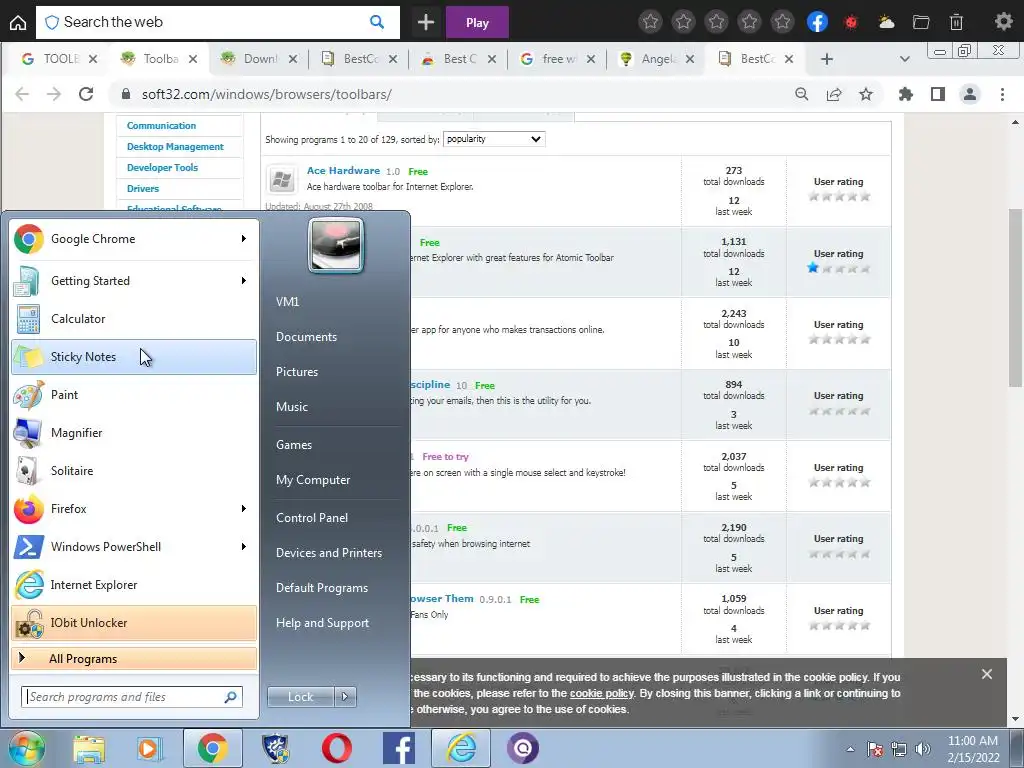
Task: Open Magnifier in the Start menu
Action: tap(134, 432)
